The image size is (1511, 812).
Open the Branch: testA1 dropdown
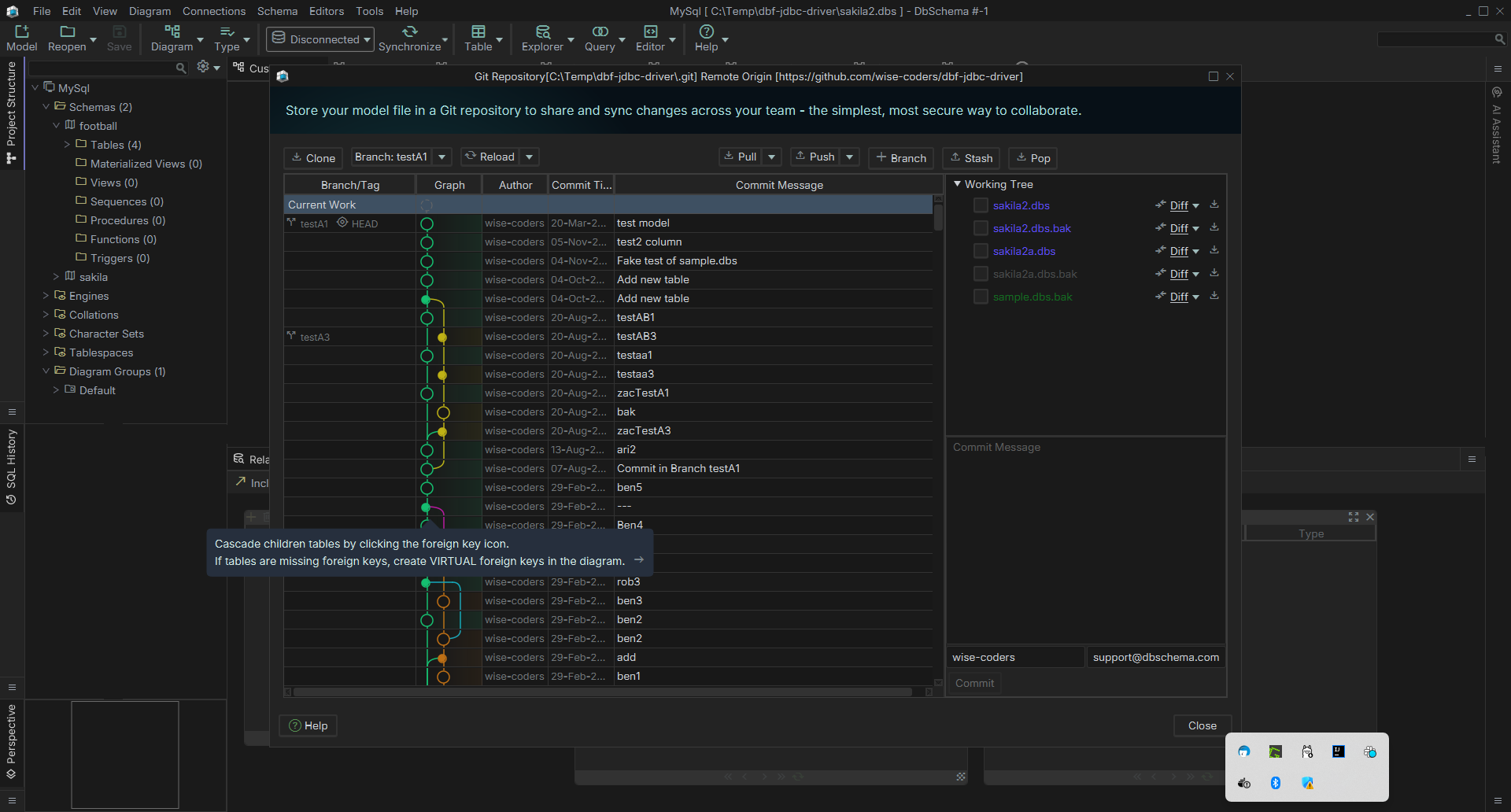[441, 157]
